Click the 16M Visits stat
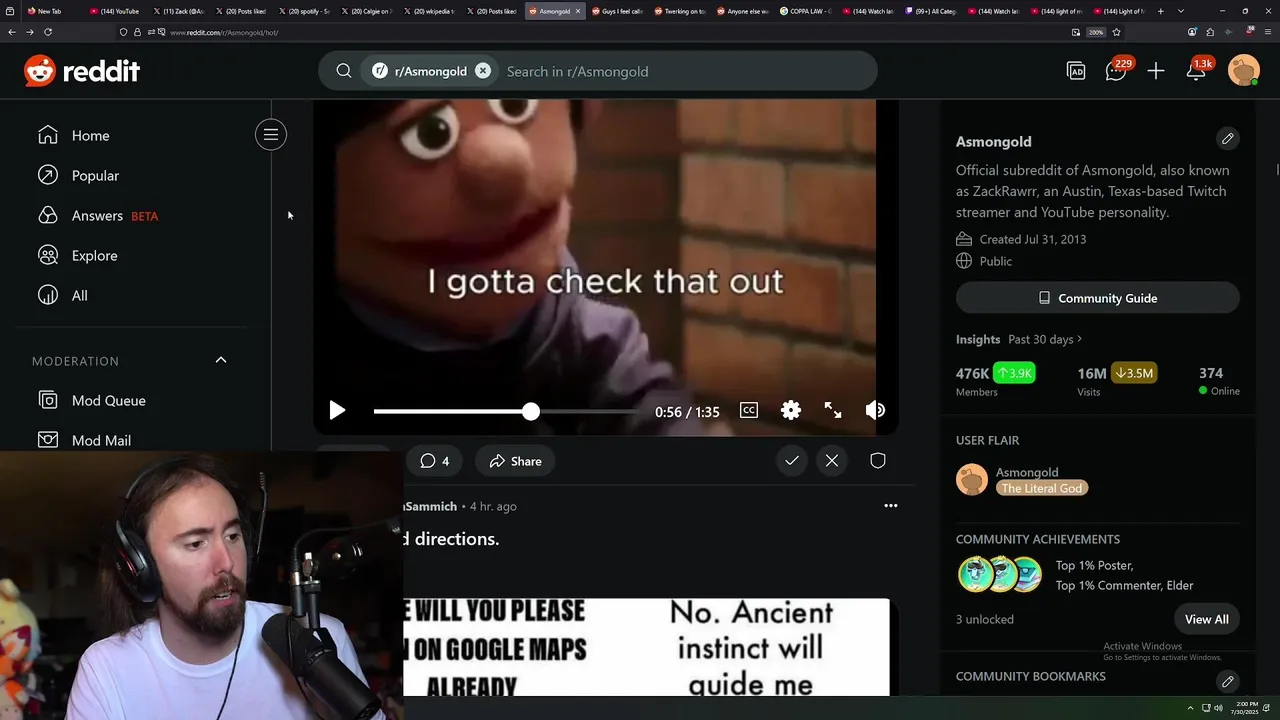 point(1117,380)
